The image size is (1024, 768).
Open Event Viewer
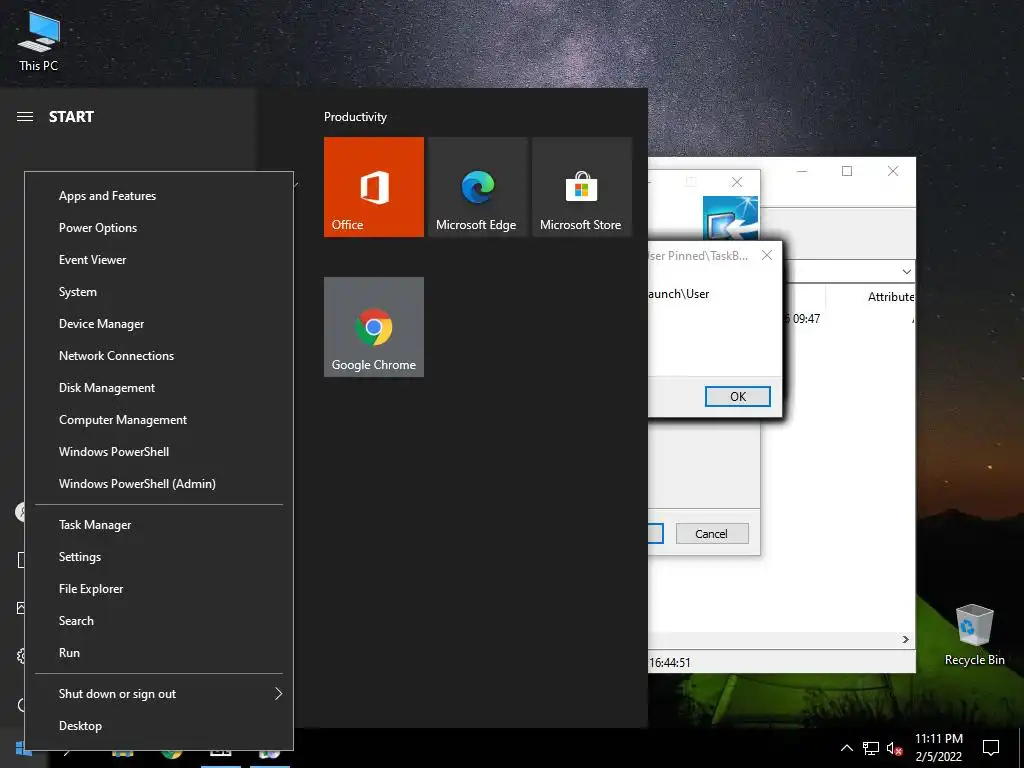click(159, 260)
